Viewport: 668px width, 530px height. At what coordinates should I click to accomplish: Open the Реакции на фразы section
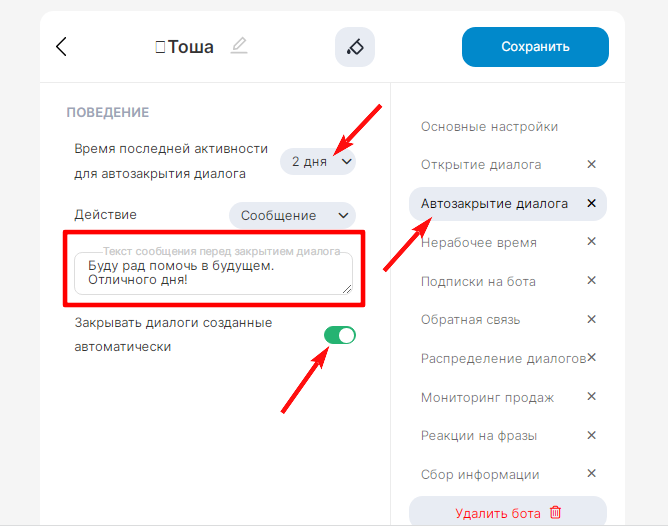[479, 436]
